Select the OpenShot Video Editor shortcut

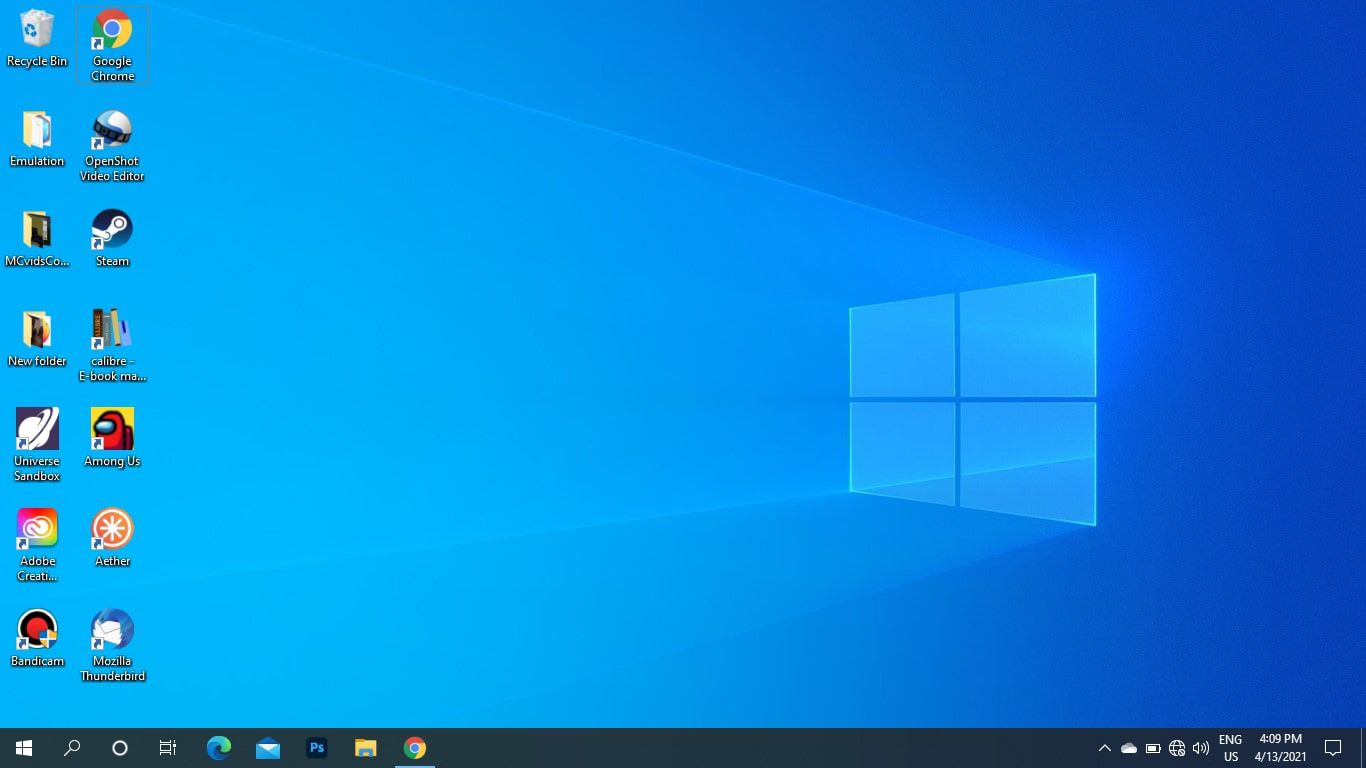pyautogui.click(x=112, y=146)
